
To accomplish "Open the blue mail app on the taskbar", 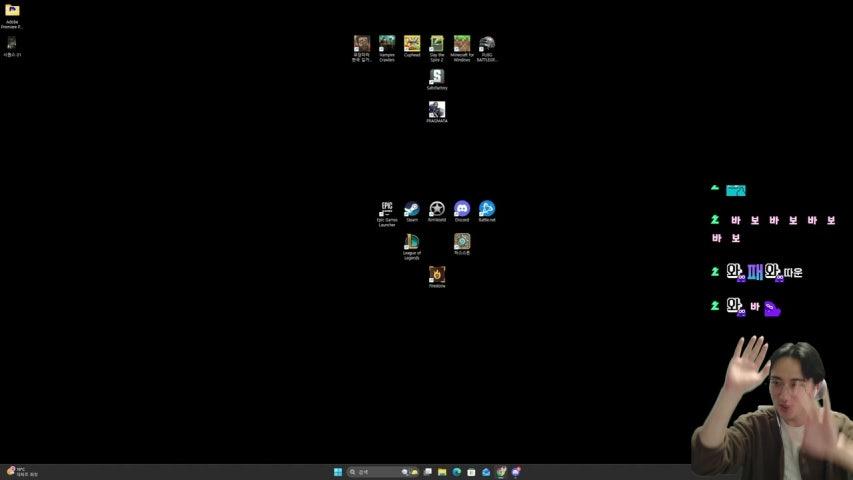I will tap(486, 472).
